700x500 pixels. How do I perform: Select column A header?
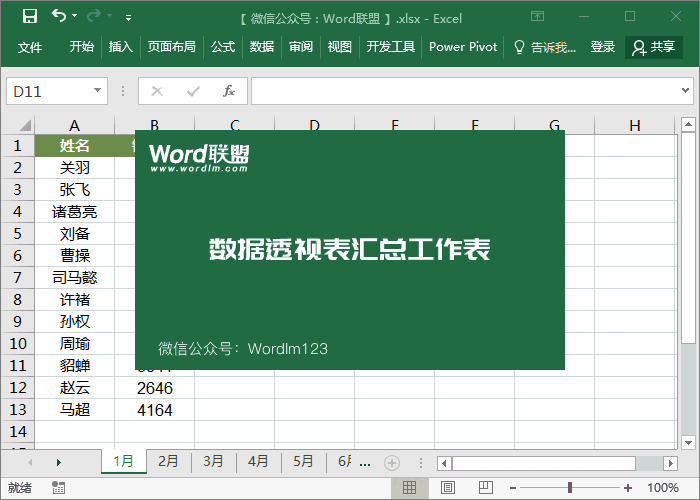[x=75, y=125]
